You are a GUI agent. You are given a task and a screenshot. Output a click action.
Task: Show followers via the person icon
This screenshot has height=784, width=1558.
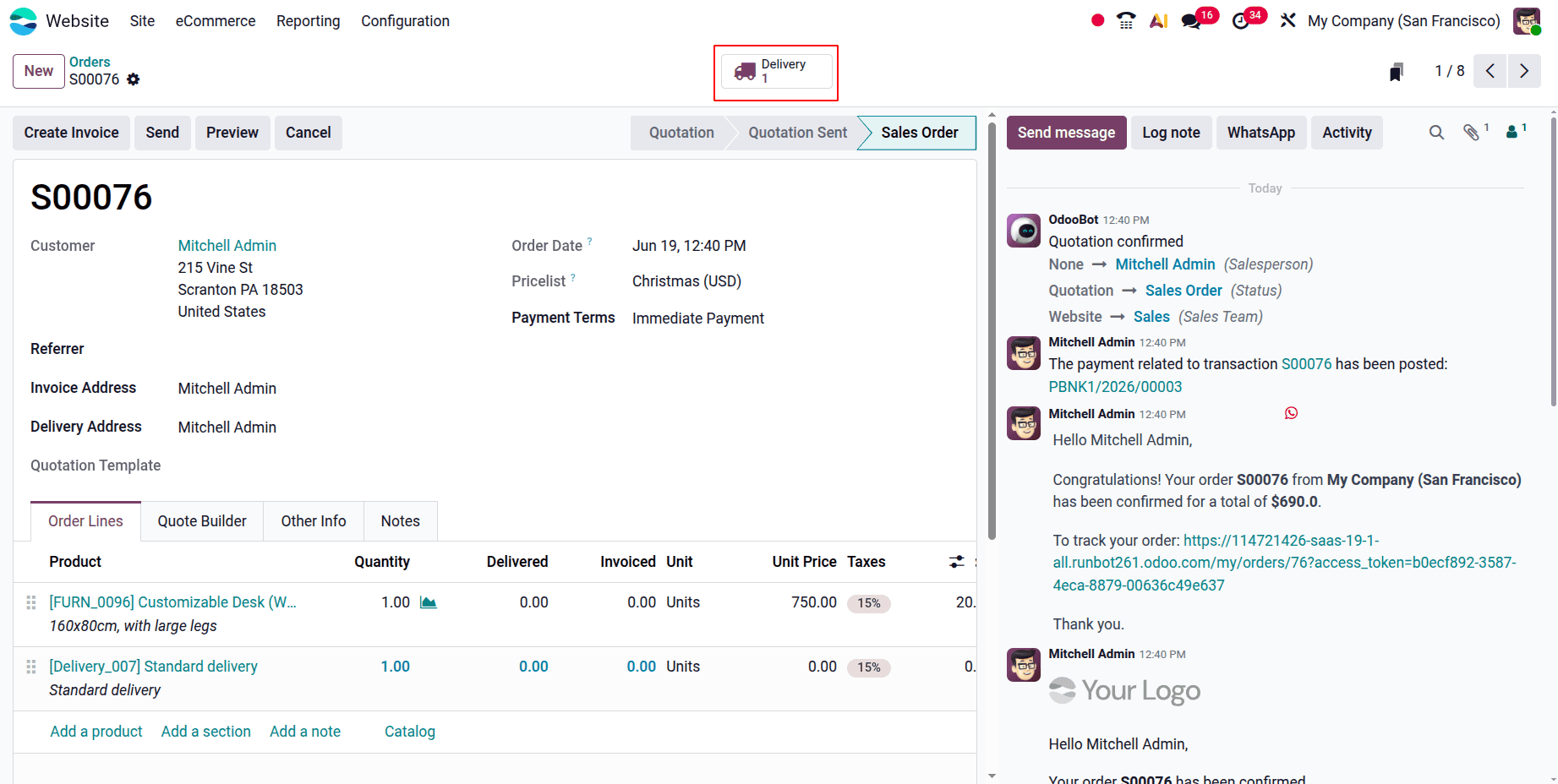(x=1512, y=132)
